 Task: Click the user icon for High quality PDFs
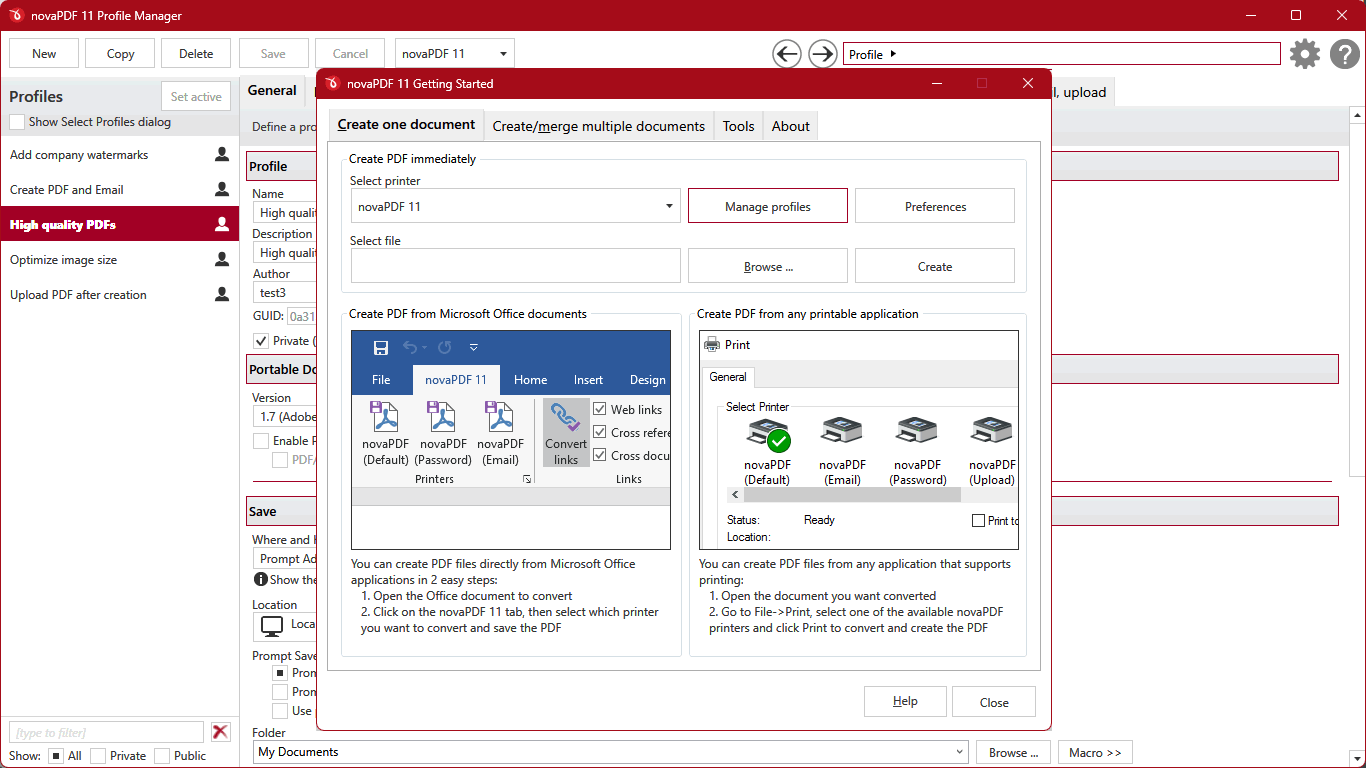[222, 225]
